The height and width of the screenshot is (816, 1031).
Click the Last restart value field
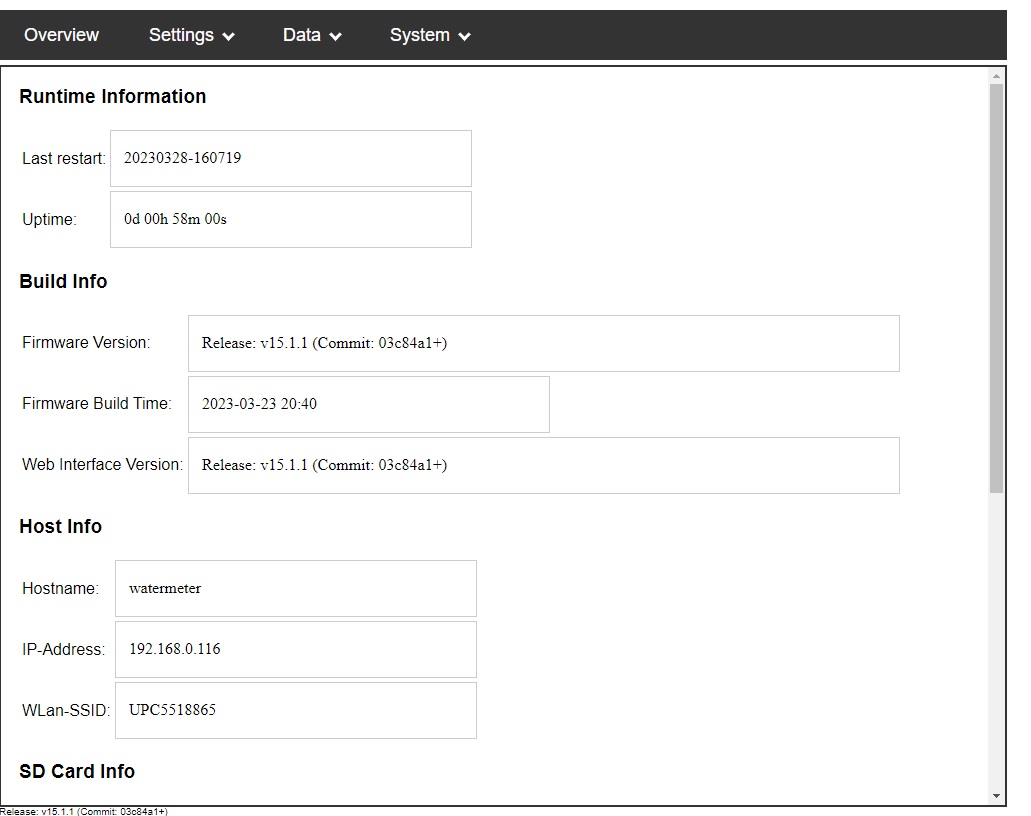coord(290,158)
